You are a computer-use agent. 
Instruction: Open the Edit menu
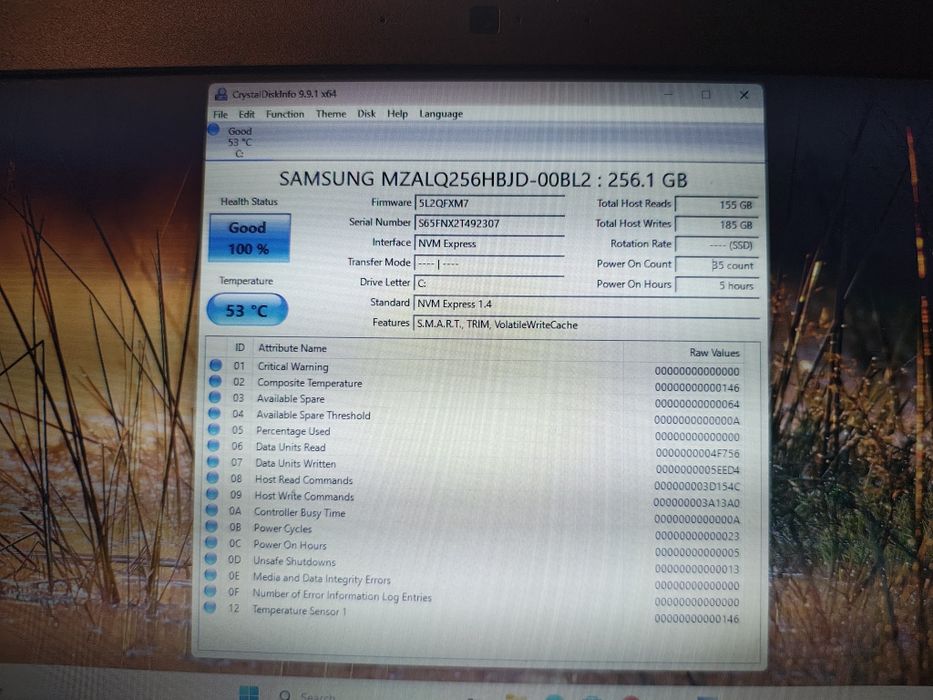click(246, 114)
